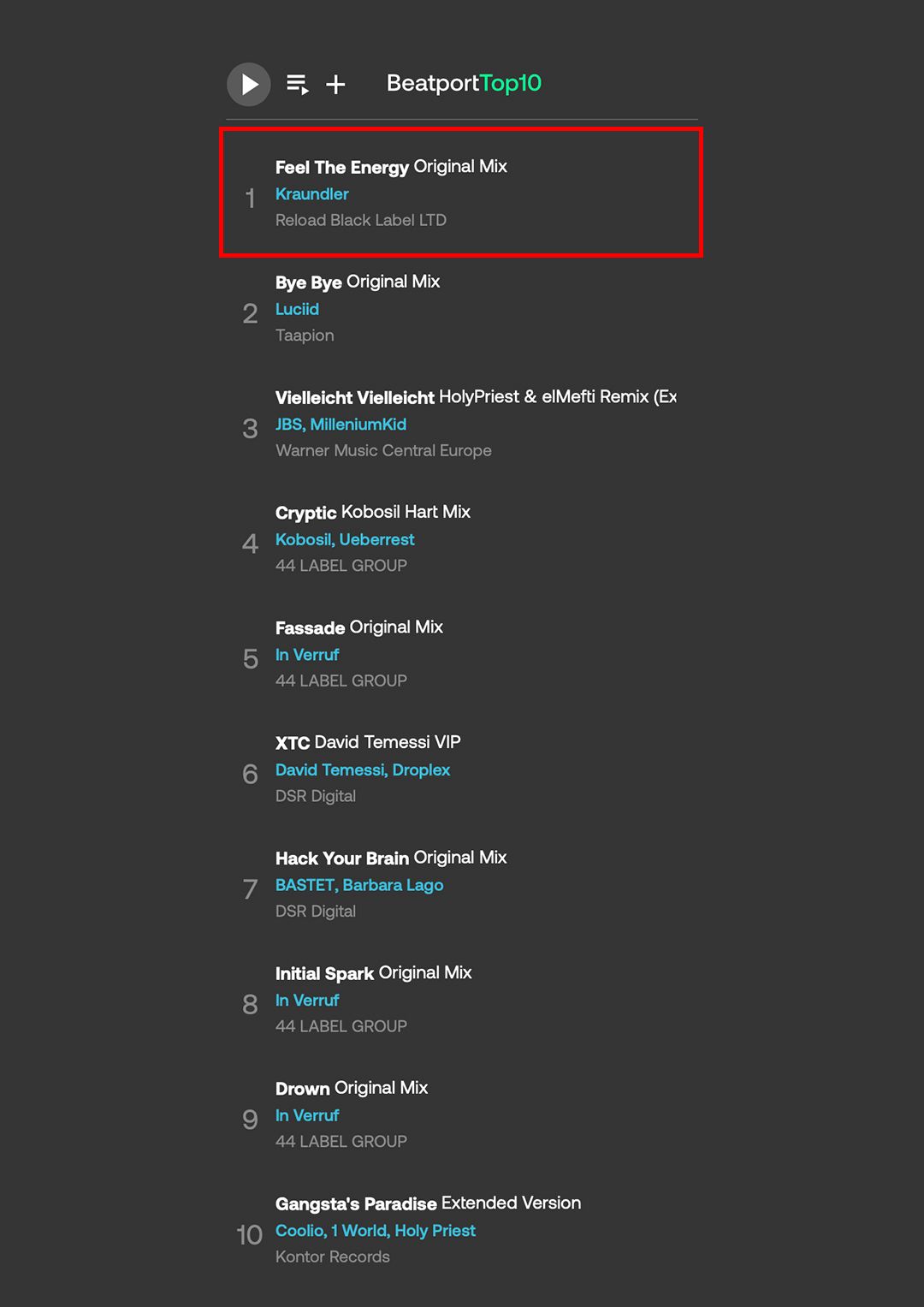The image size is (924, 1307).
Task: Select the Hack Your Brain track
Action: [x=391, y=858]
